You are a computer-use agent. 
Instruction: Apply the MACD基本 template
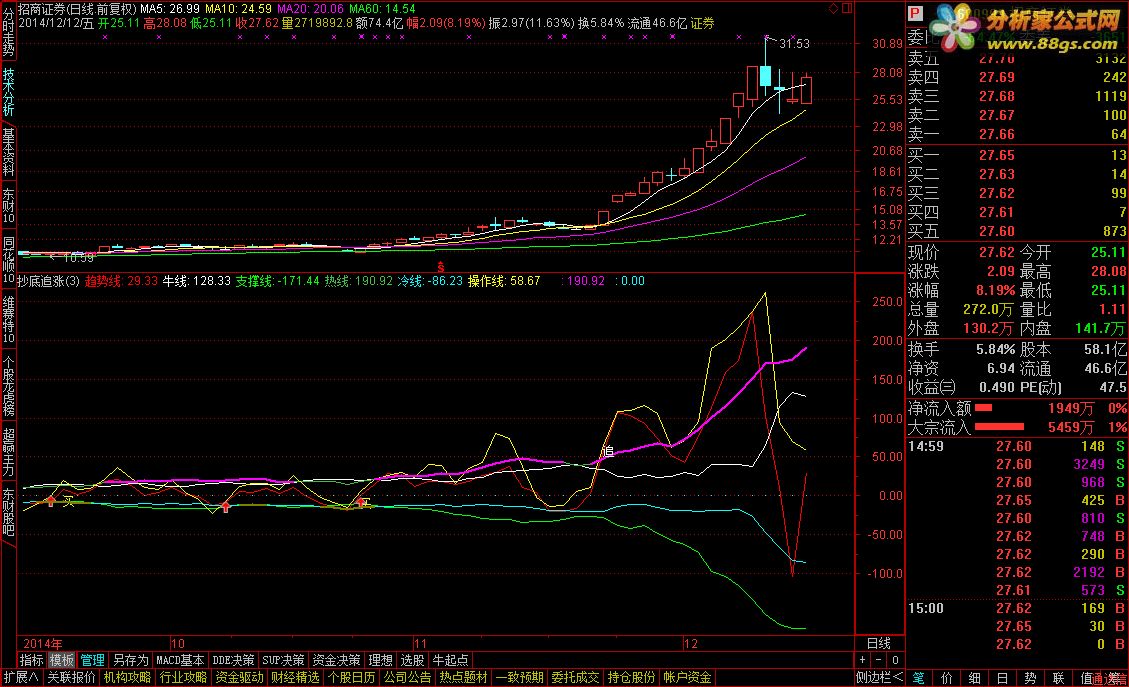[x=180, y=660]
